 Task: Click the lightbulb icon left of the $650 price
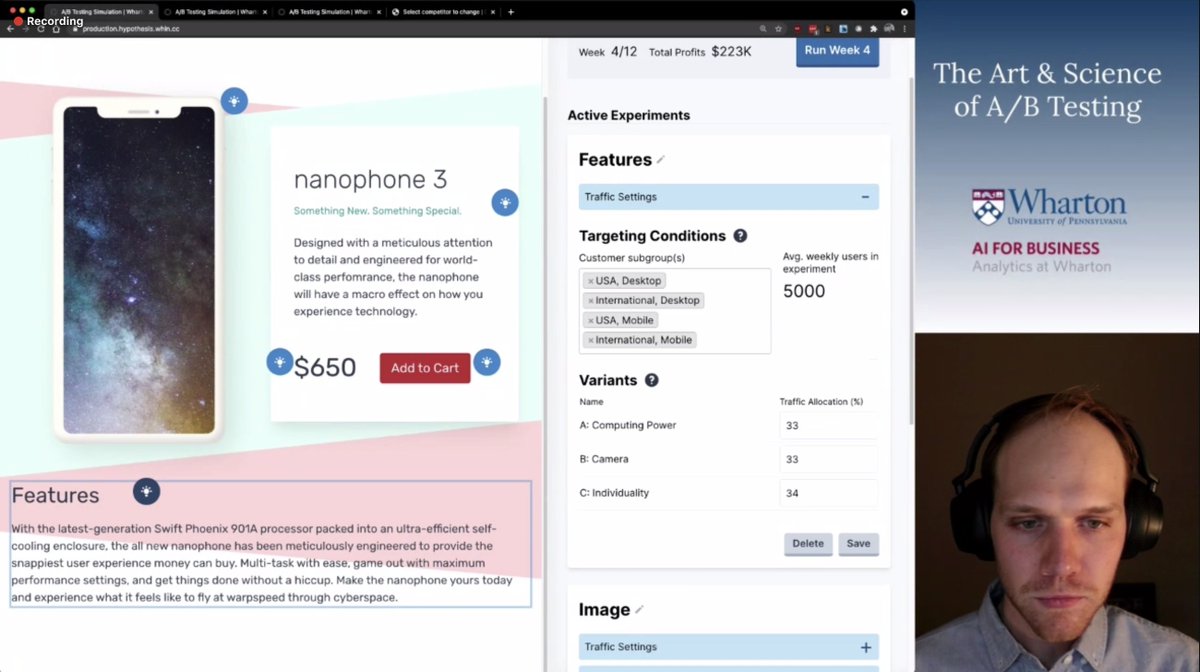(x=280, y=362)
